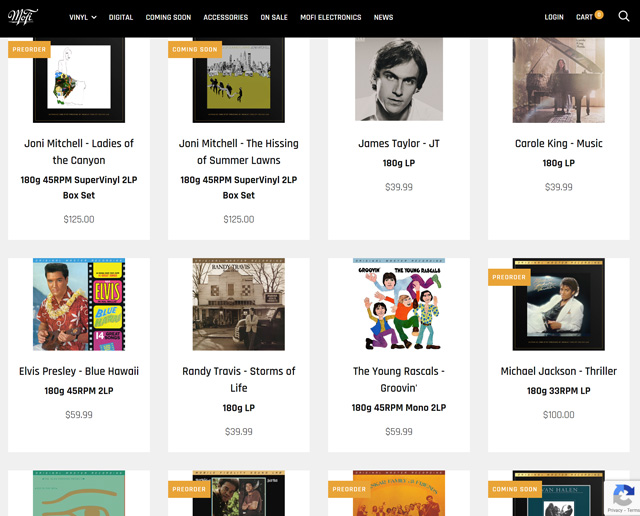Click title Joni Mitchell - Ladies of the Canyon
640x516 pixels.
(x=79, y=152)
